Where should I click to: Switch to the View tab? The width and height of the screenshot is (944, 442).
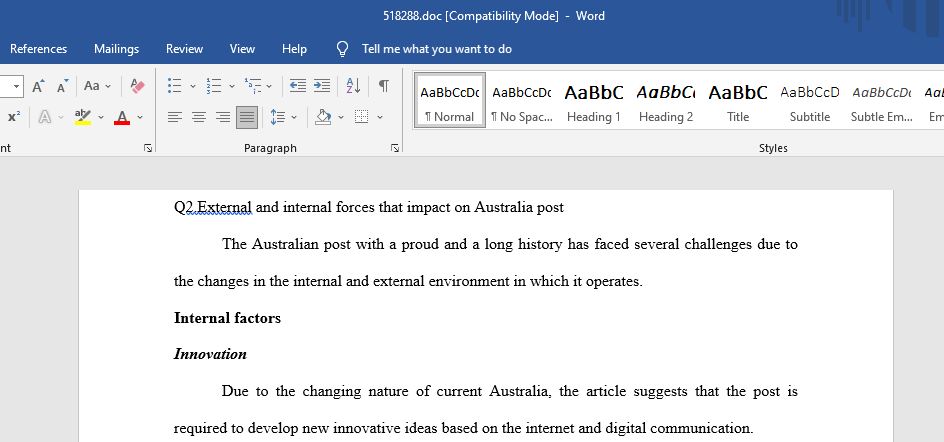click(242, 49)
